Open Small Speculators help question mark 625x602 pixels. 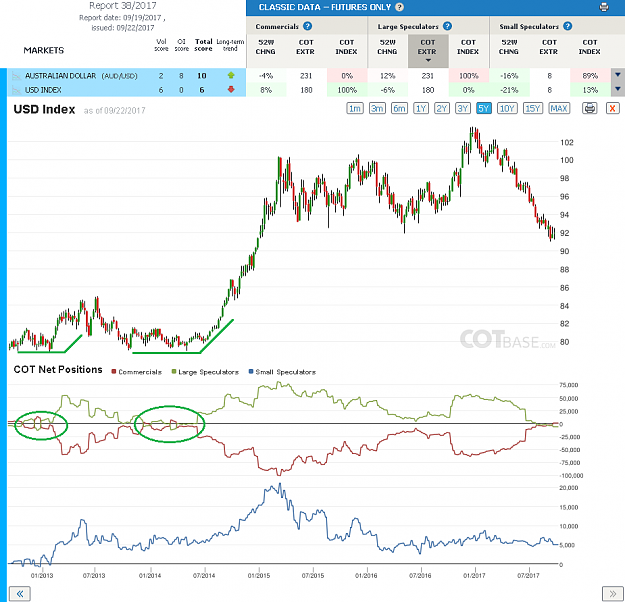pyautogui.click(x=568, y=26)
